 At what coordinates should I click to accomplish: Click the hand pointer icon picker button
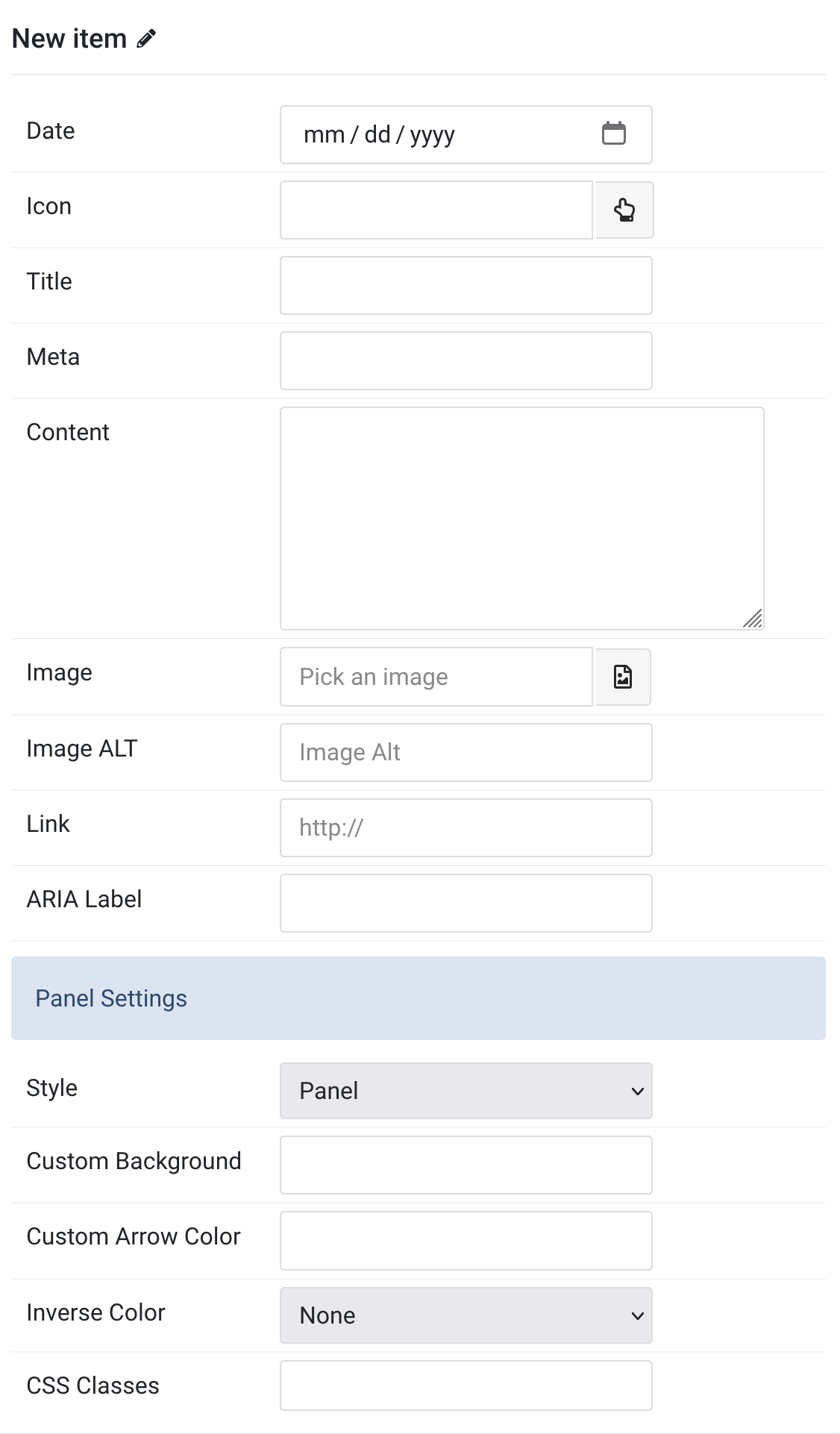click(x=624, y=210)
